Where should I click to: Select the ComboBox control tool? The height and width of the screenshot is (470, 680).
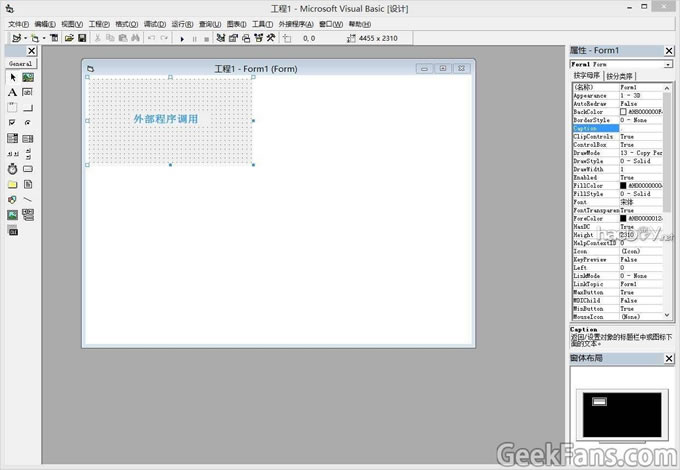pos(13,138)
